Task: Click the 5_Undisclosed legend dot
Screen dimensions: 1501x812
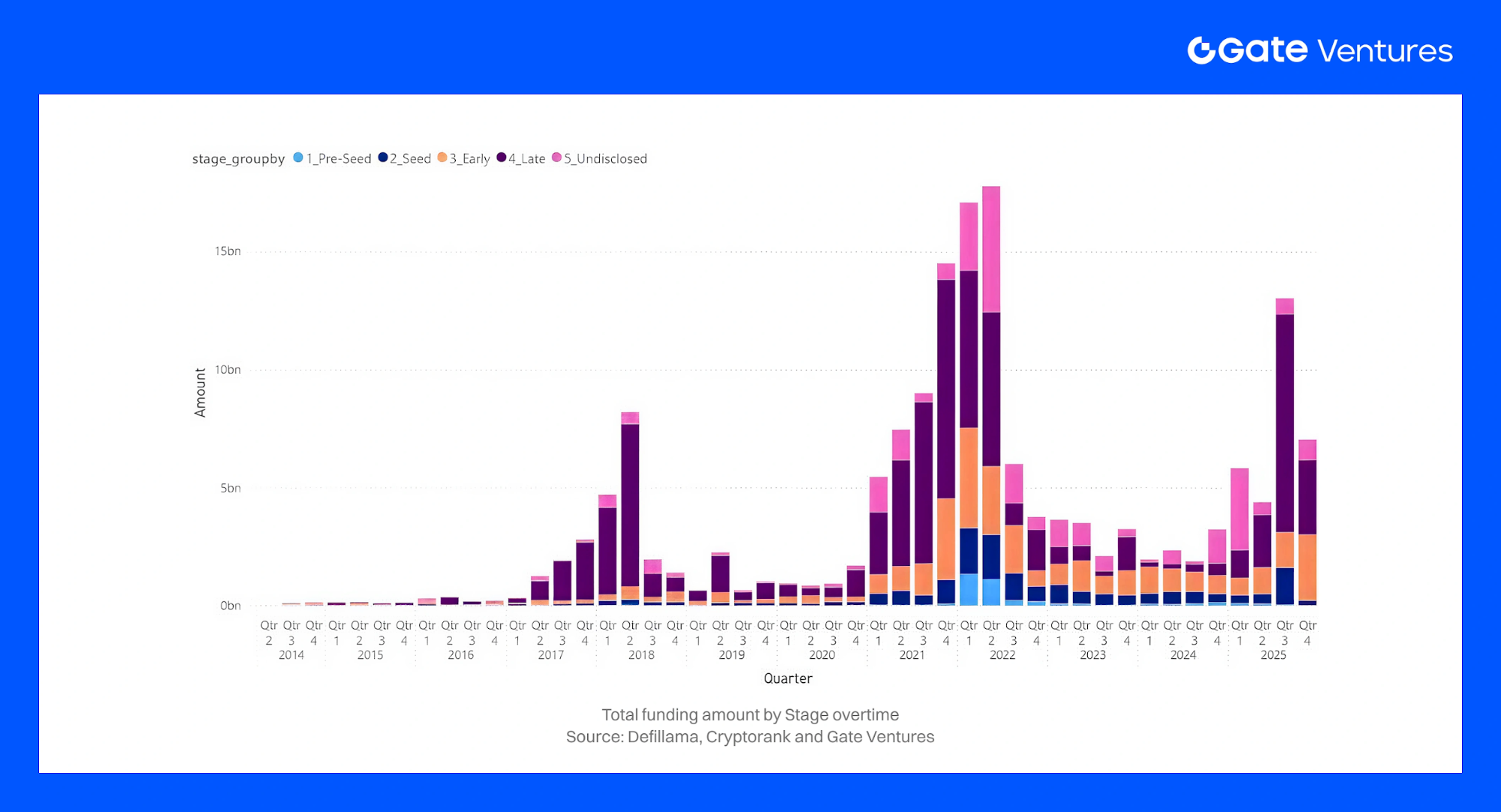Action: pos(556,158)
